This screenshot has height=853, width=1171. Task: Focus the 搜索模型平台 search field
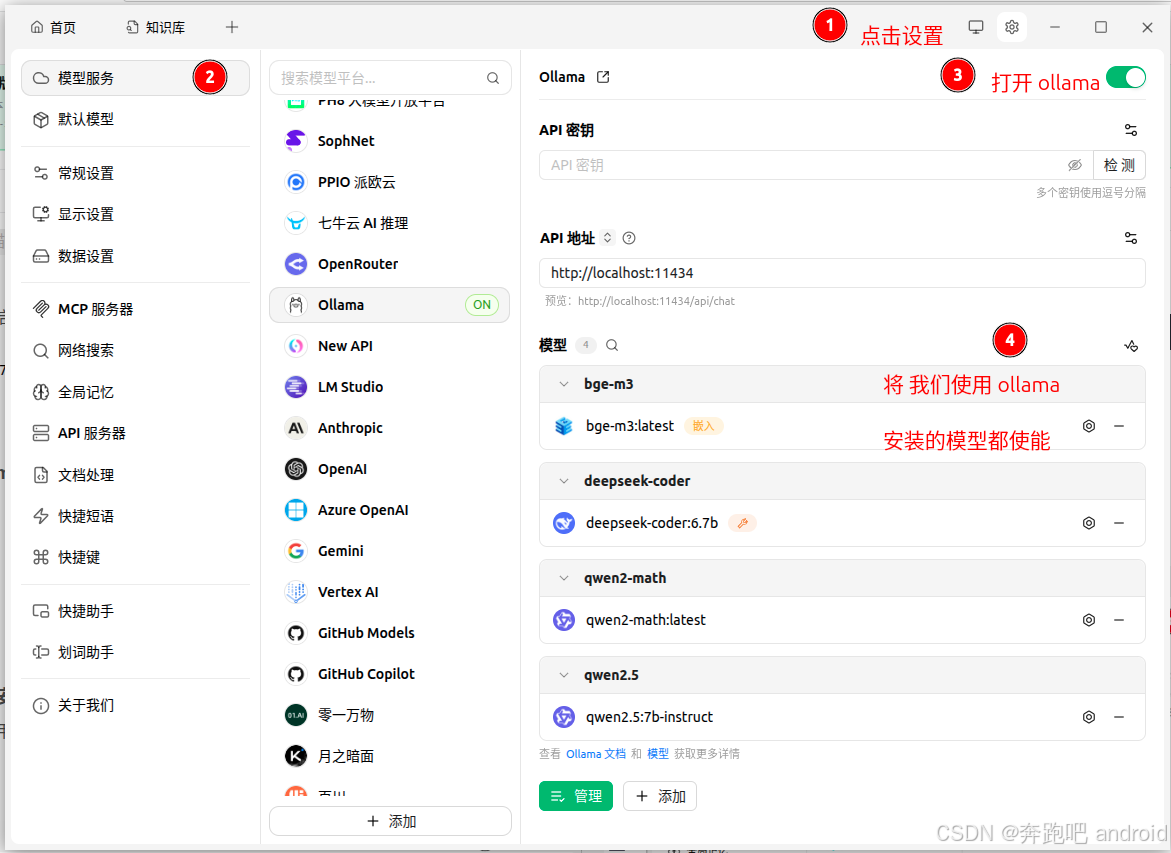pyautogui.click(x=391, y=78)
